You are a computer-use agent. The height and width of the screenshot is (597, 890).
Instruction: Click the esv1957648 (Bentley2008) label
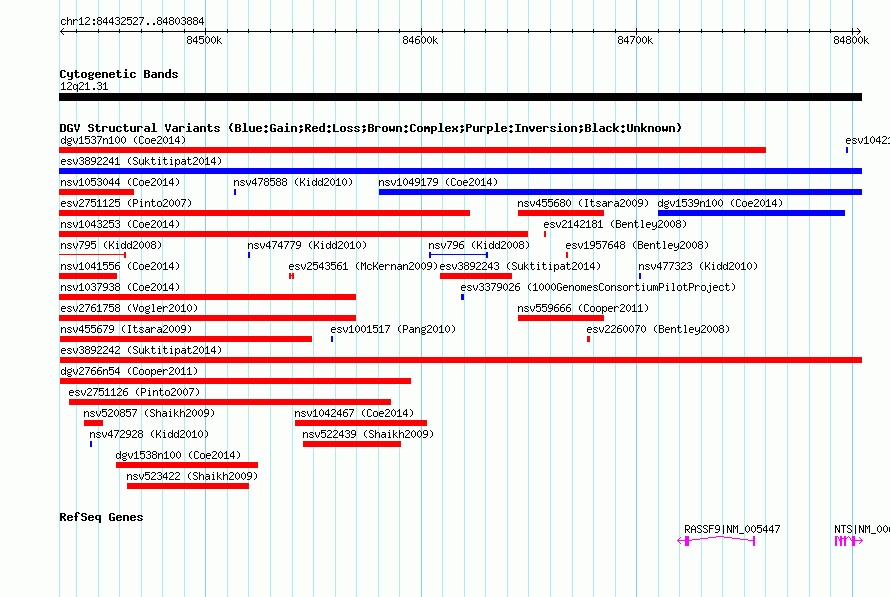point(637,245)
